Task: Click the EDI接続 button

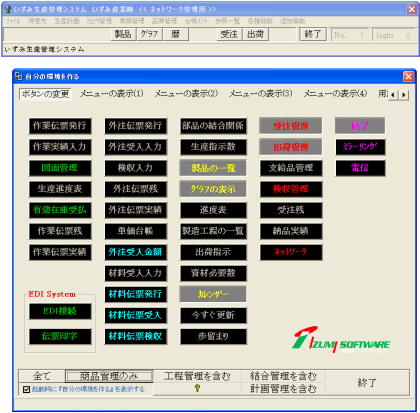Action: [60, 311]
